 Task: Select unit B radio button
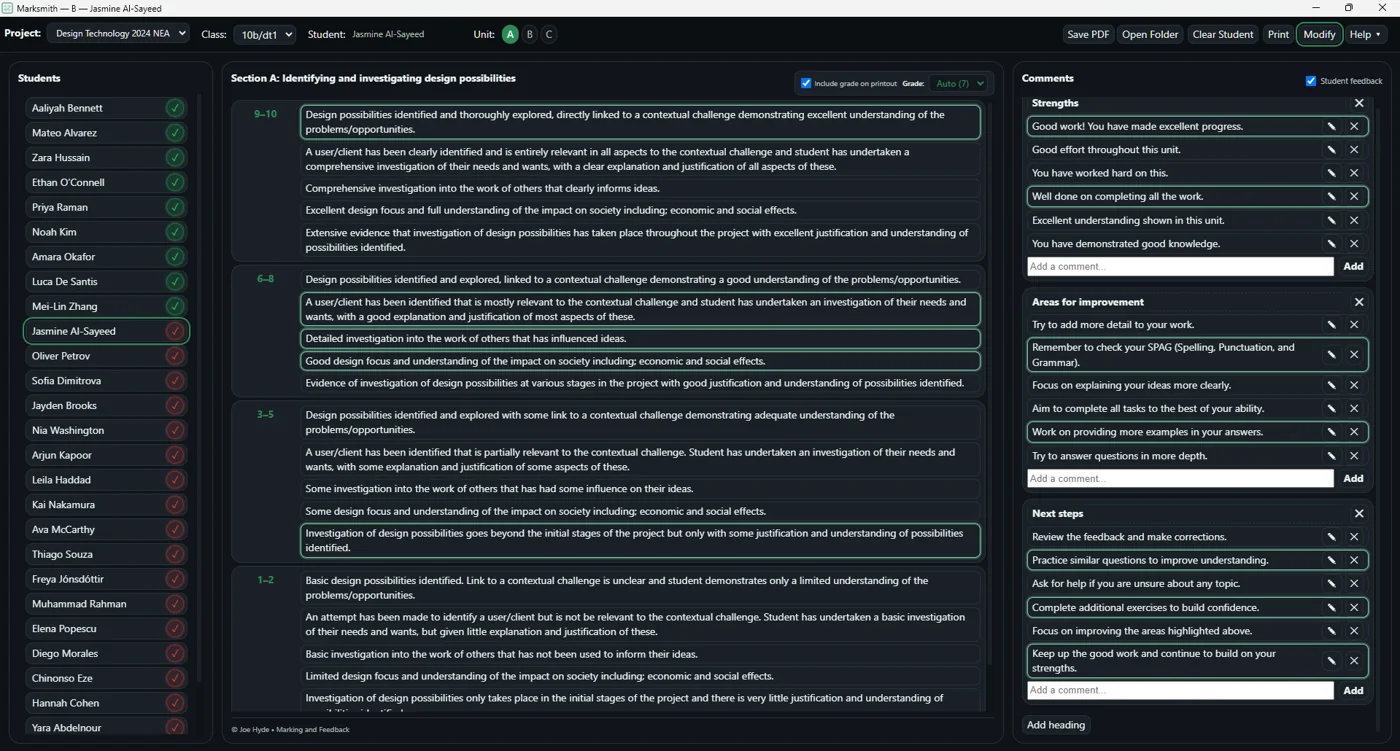pos(530,34)
